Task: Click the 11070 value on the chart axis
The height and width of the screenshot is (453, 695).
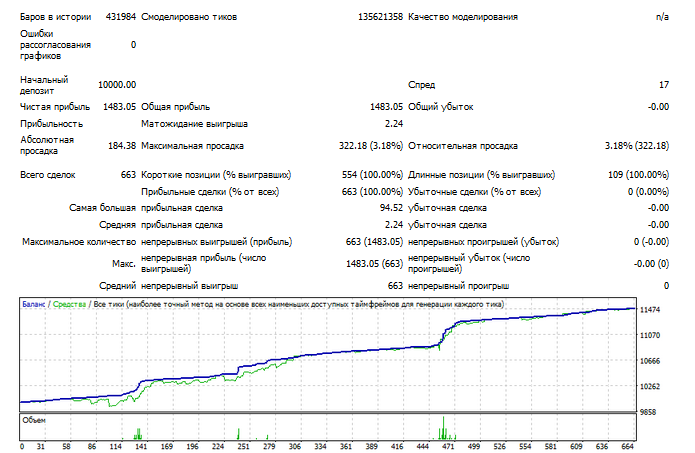Action: (650, 336)
